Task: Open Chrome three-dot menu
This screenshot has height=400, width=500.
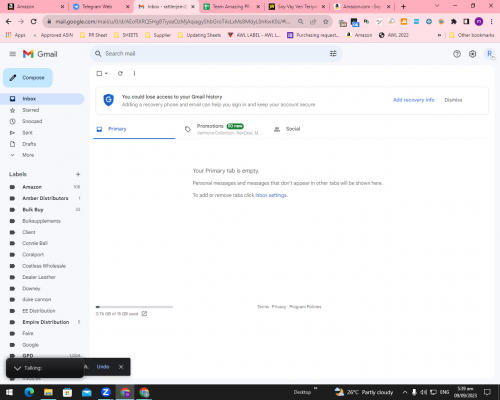Action: coord(491,21)
